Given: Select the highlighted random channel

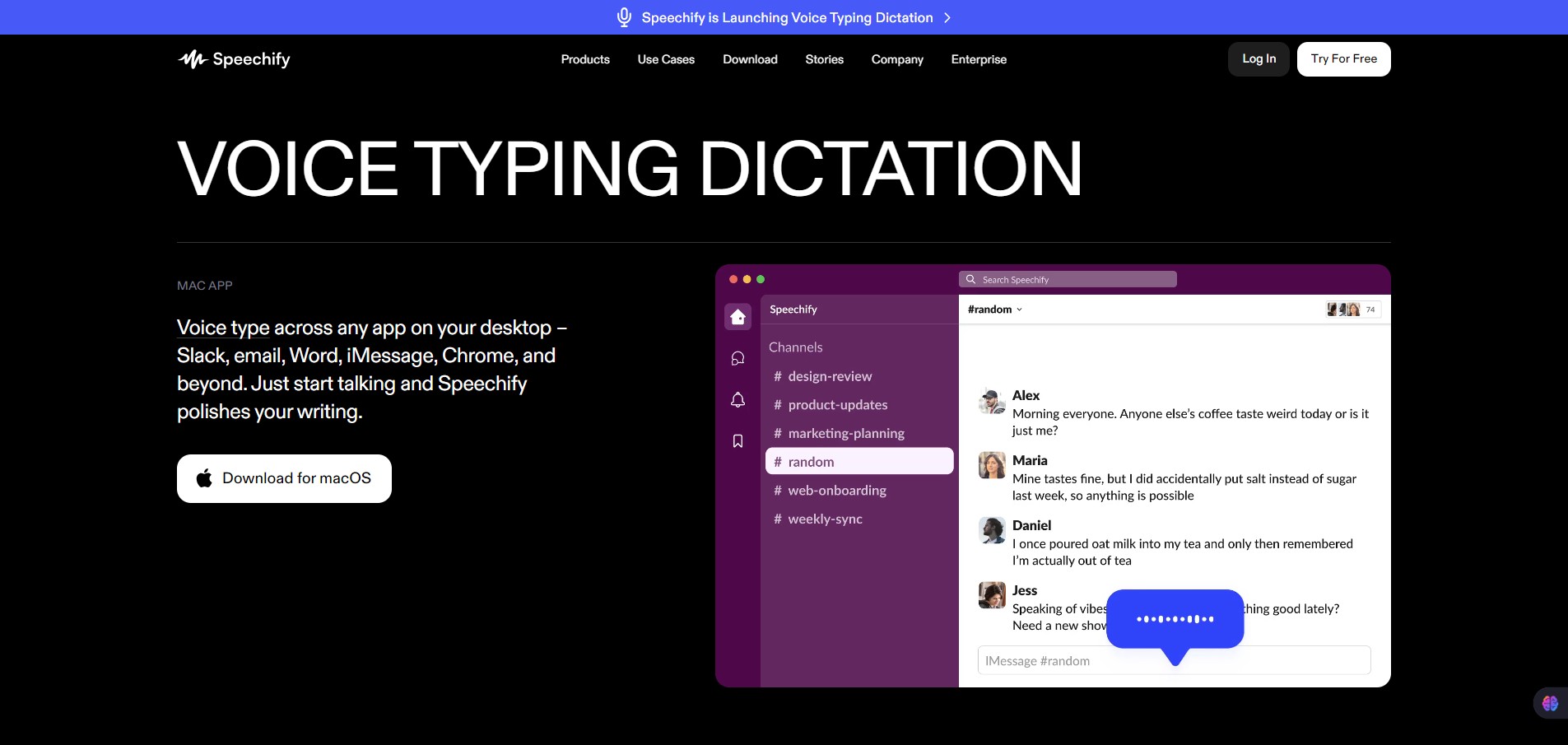Looking at the screenshot, I should (859, 461).
